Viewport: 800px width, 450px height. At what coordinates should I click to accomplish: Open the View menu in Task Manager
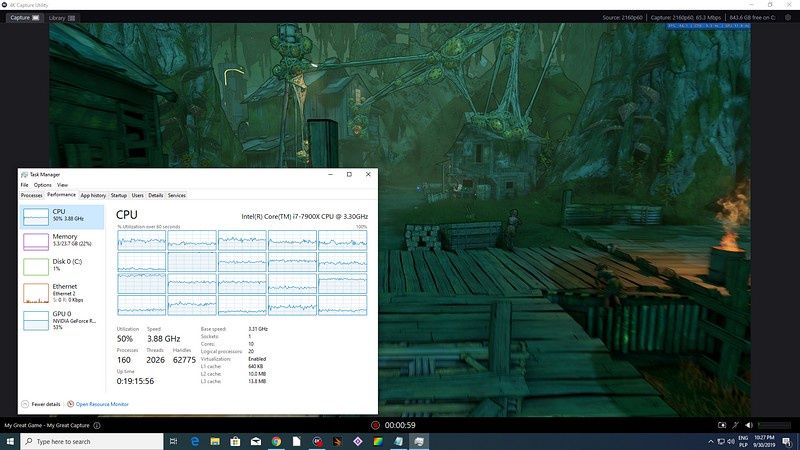click(x=62, y=185)
